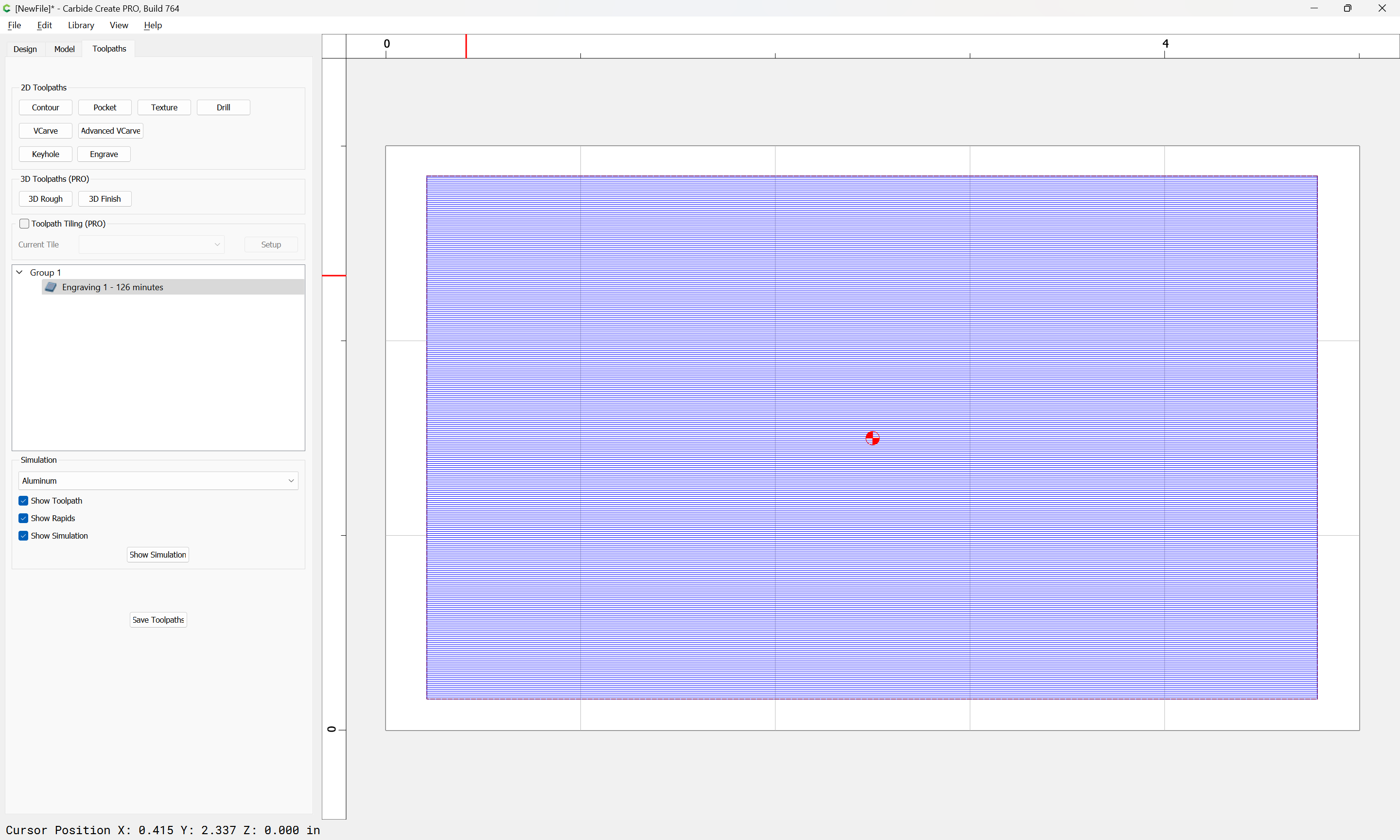
Task: Click the red origin marker on canvas
Action: 872,438
